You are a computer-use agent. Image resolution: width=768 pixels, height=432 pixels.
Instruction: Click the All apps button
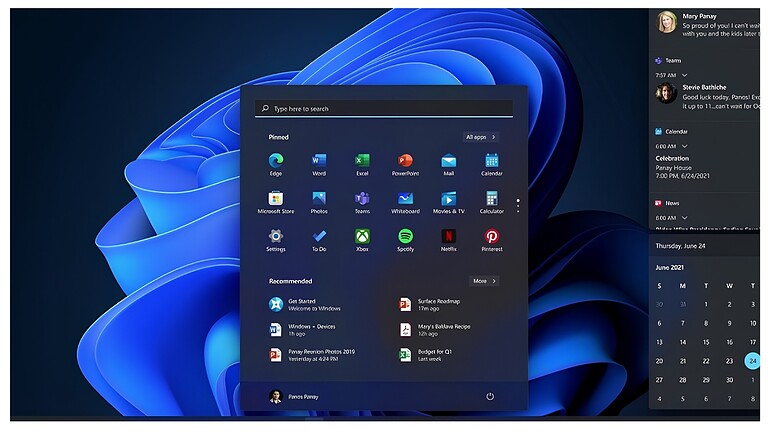pyautogui.click(x=480, y=137)
